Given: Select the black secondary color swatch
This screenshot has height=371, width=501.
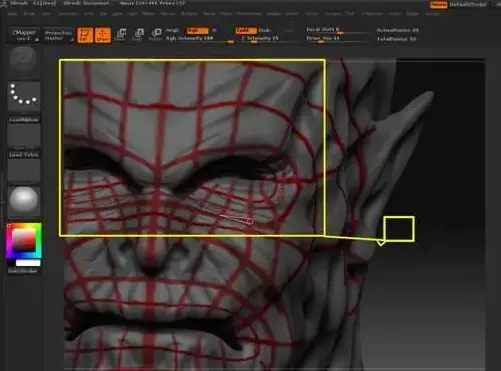Looking at the screenshot, I should (x=11, y=263).
